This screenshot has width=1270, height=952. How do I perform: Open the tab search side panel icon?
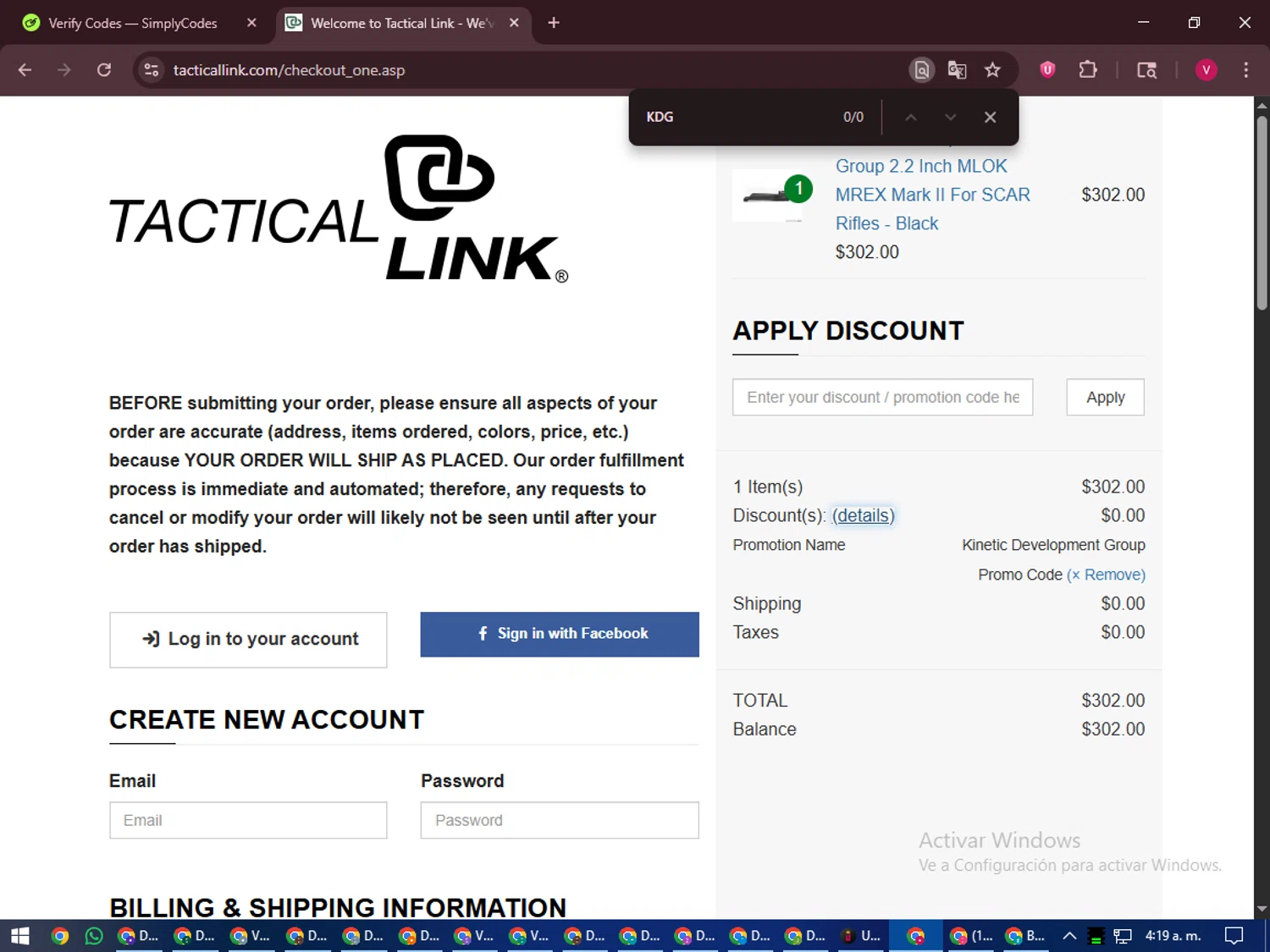pos(1146,70)
